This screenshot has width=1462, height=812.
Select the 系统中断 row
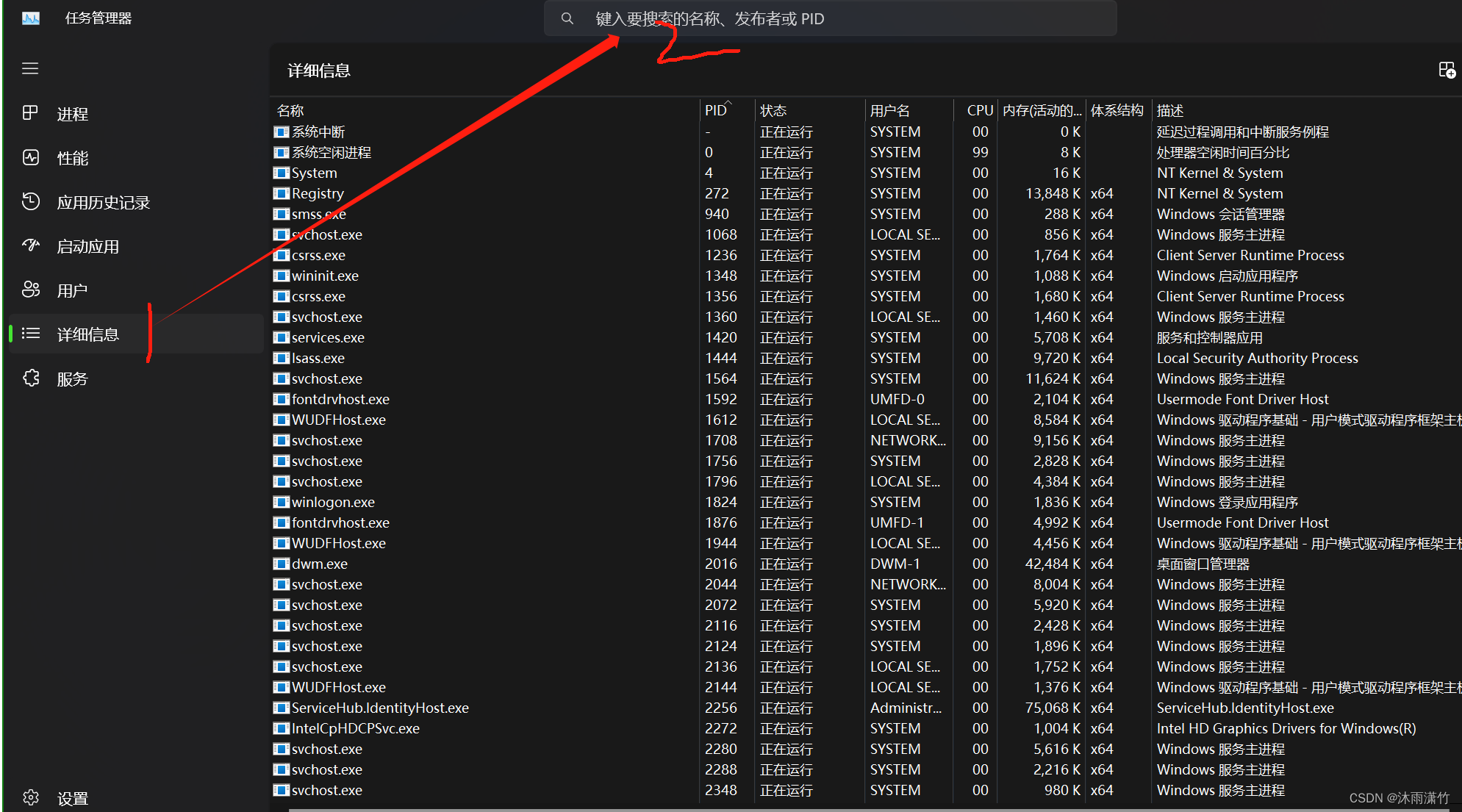click(867, 132)
